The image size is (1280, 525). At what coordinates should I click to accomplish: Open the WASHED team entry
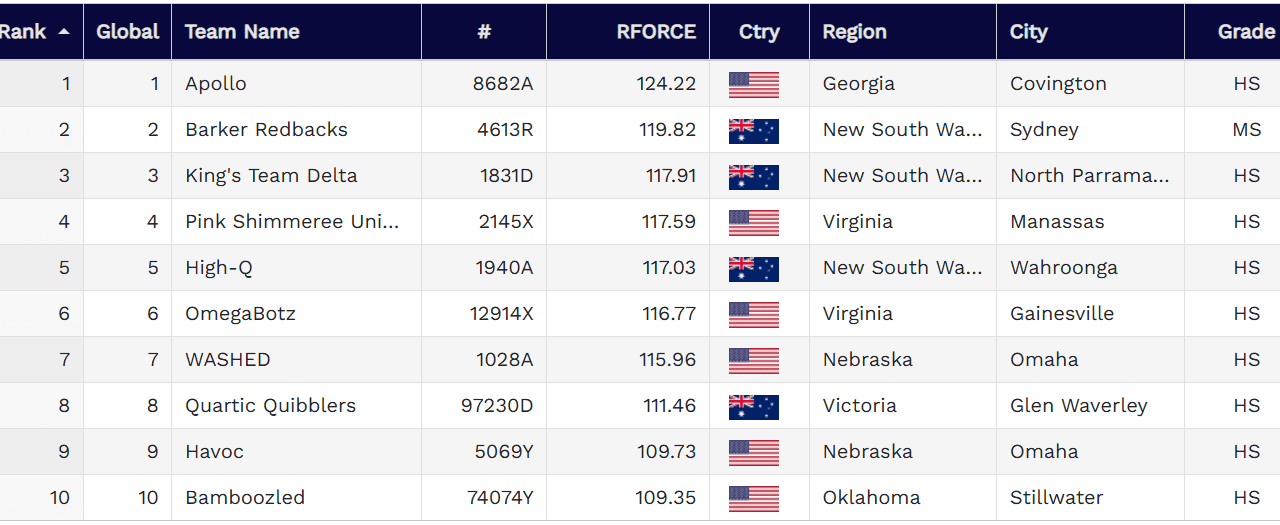click(x=228, y=360)
